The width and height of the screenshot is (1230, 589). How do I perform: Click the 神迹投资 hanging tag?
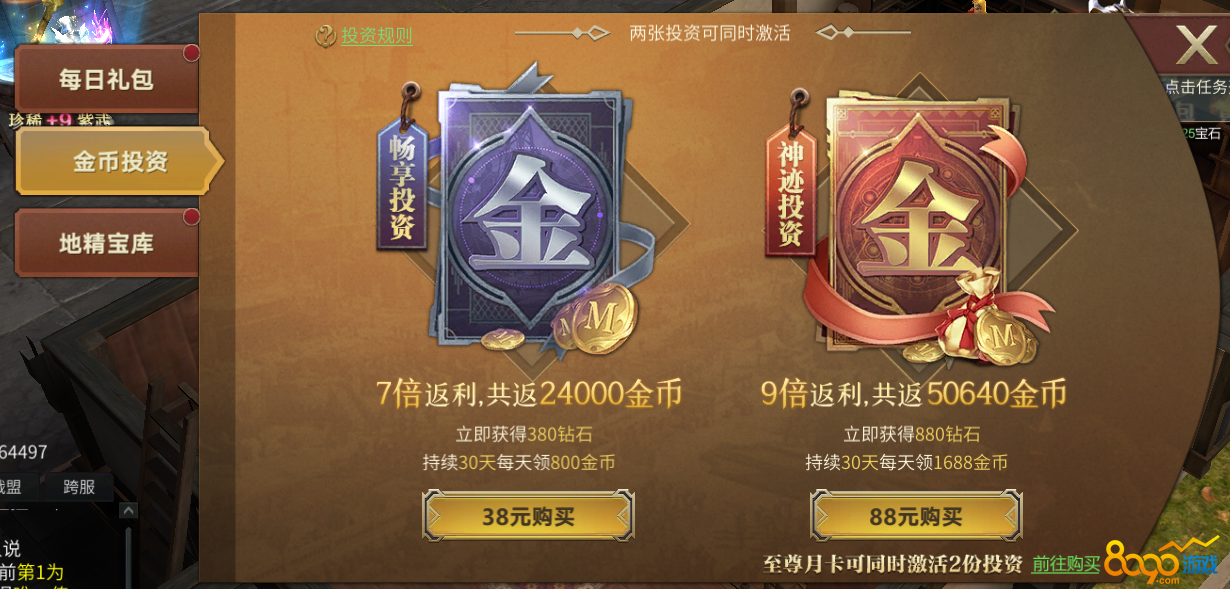coord(790,190)
